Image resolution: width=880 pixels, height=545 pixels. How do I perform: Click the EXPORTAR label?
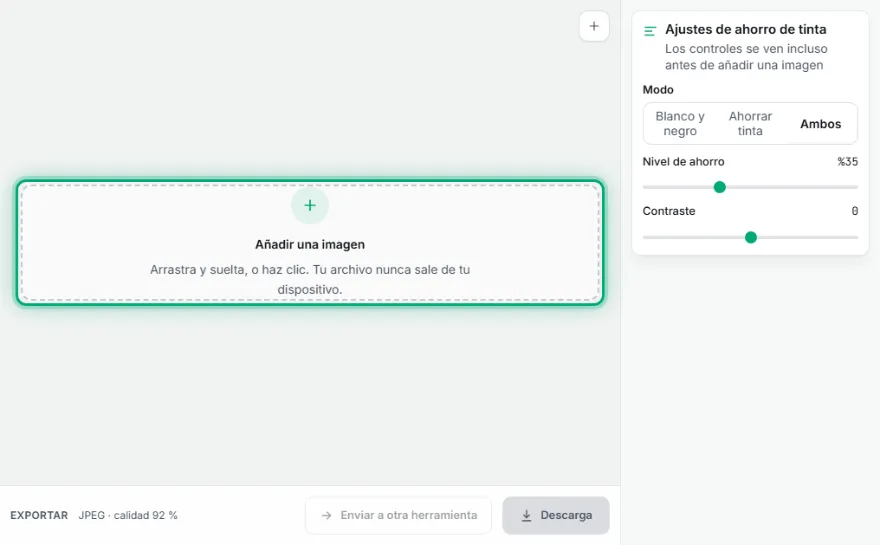tap(39, 515)
